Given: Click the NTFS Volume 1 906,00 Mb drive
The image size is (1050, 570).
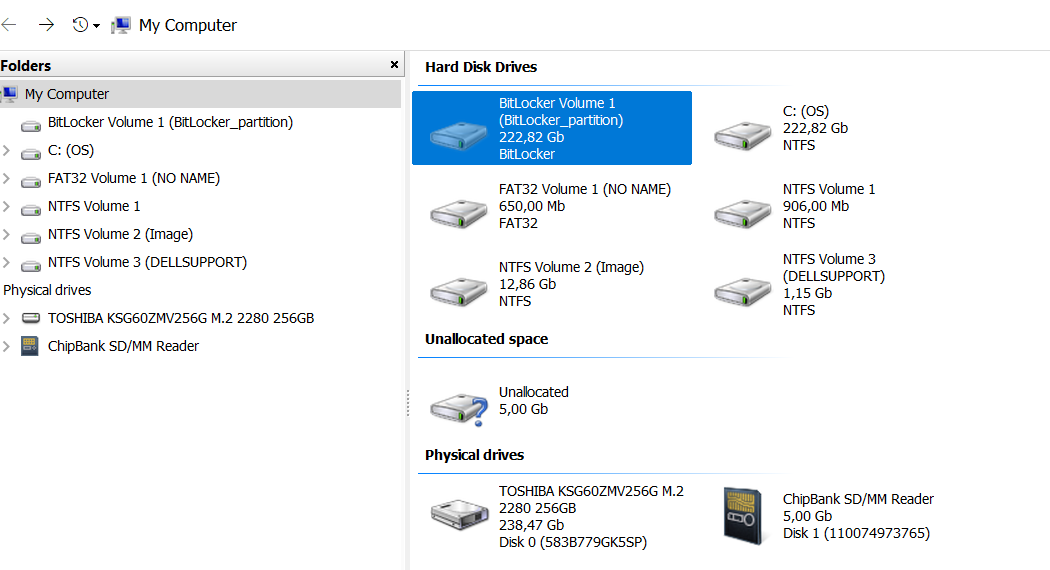Looking at the screenshot, I should coord(743,212).
